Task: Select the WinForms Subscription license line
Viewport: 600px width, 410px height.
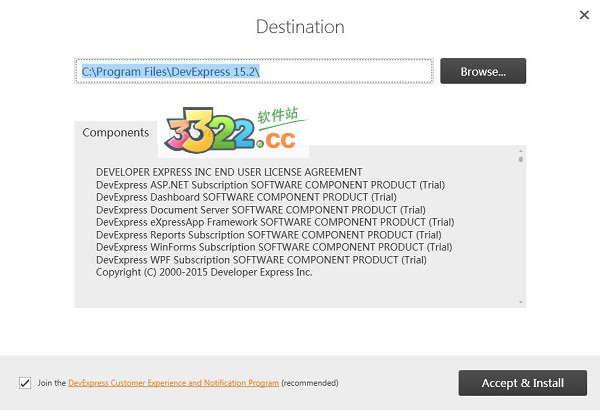Action: click(x=273, y=247)
